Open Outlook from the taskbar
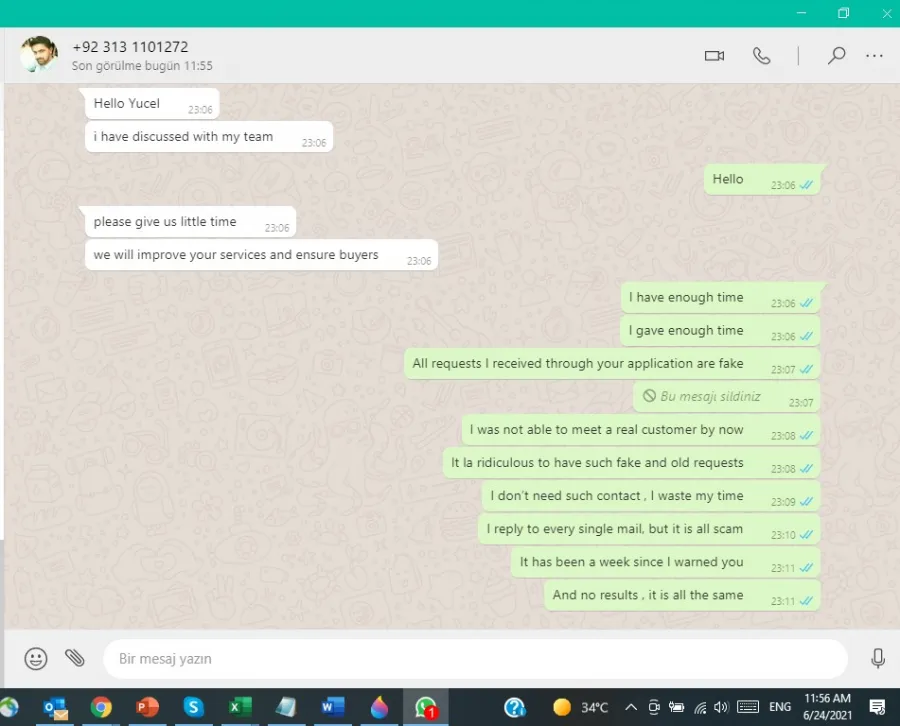900x726 pixels. coord(56,708)
